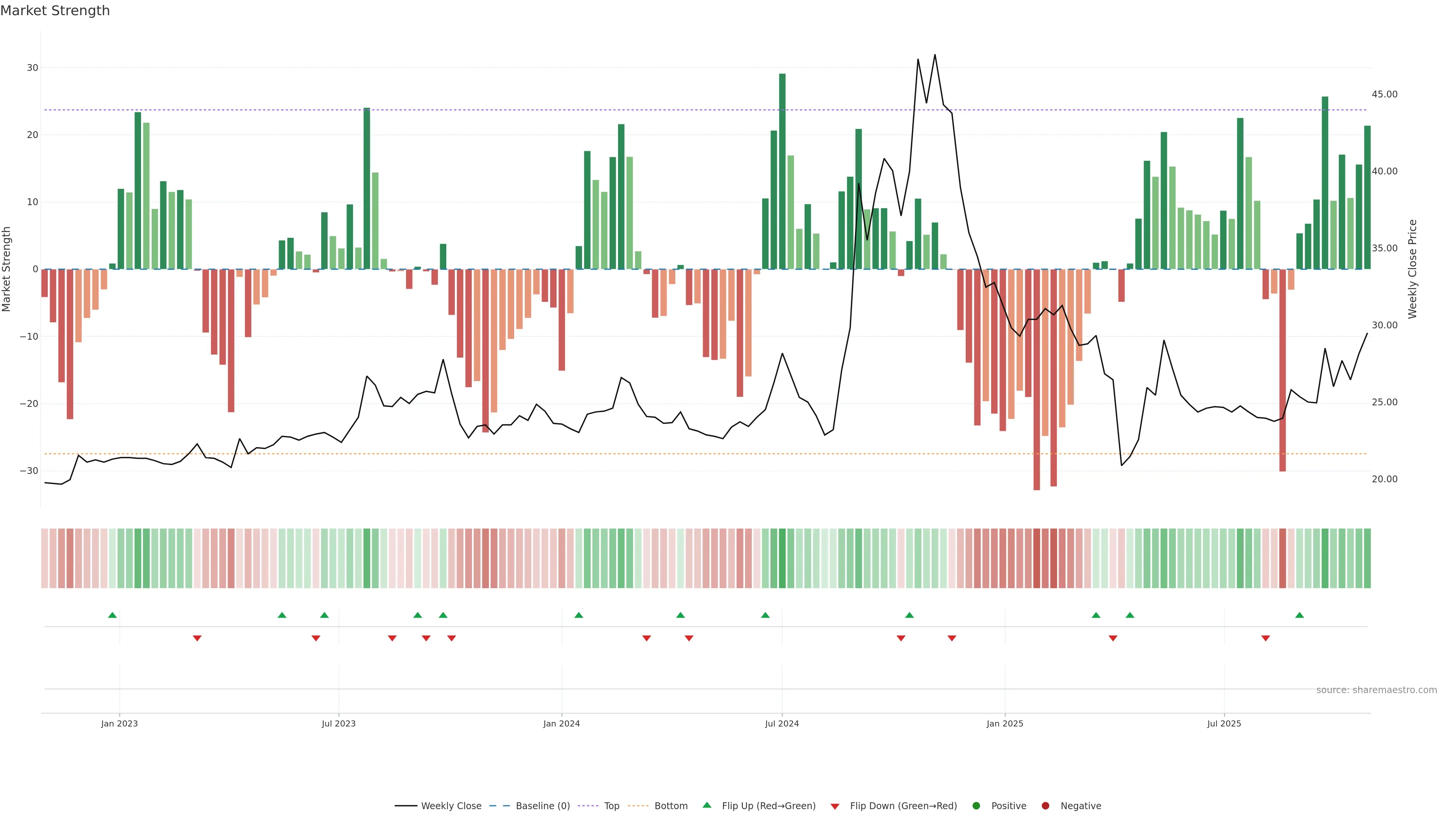Click last red flip-down marker after Jul 2025
This screenshot has width=1456, height=819.
[1266, 638]
